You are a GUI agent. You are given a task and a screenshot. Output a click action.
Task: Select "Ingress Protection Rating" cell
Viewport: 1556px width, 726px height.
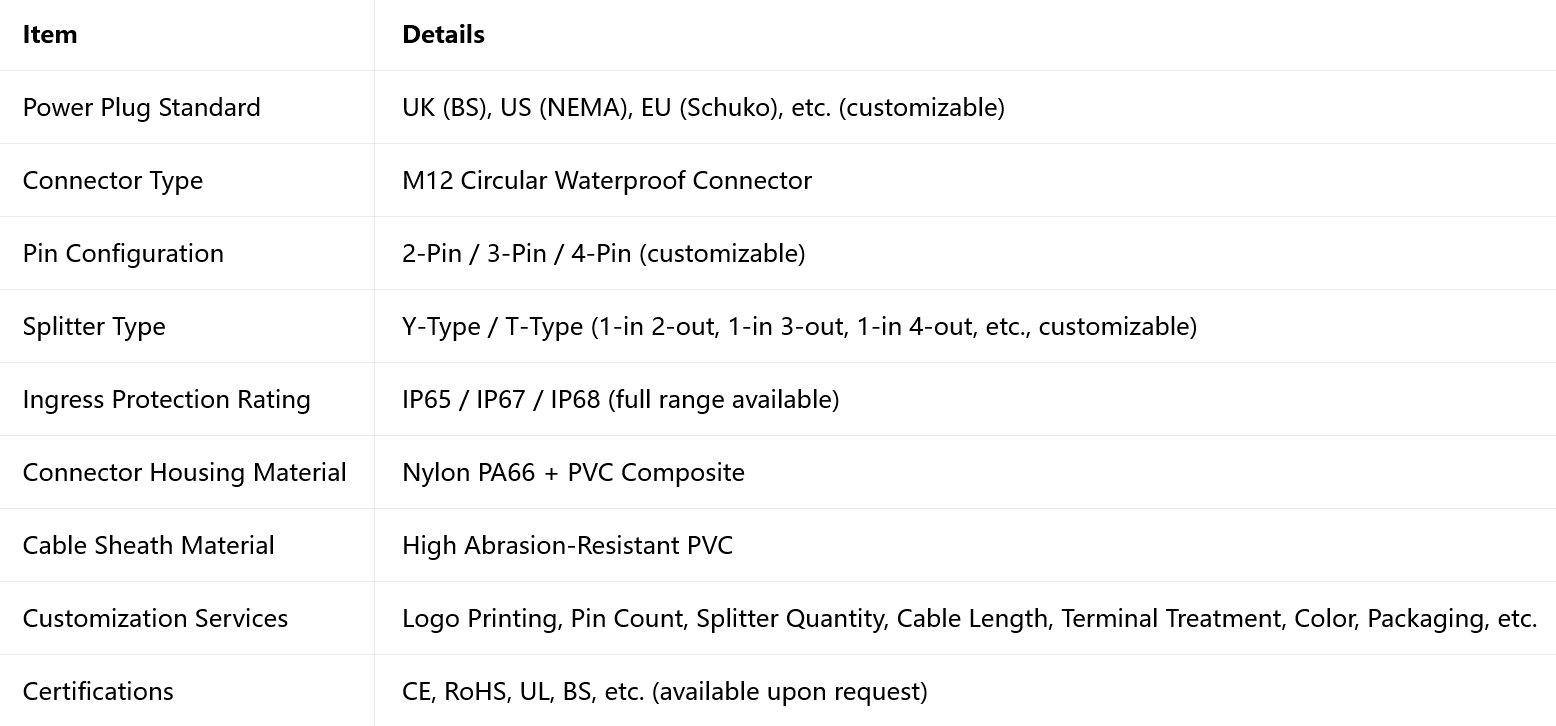click(x=167, y=400)
